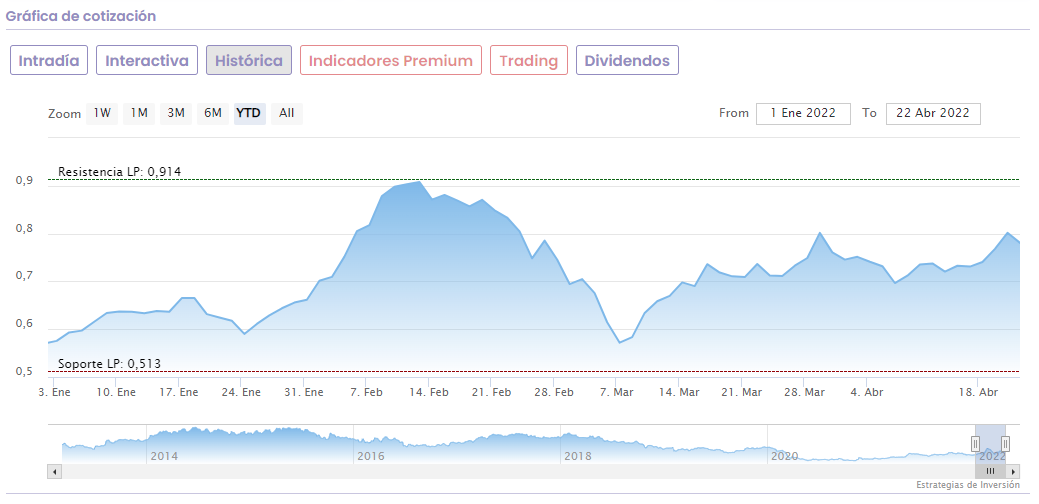Image resolution: width=1039 pixels, height=504 pixels.
Task: Click the navigator scrollbar left arrow
Action: (x=54, y=470)
